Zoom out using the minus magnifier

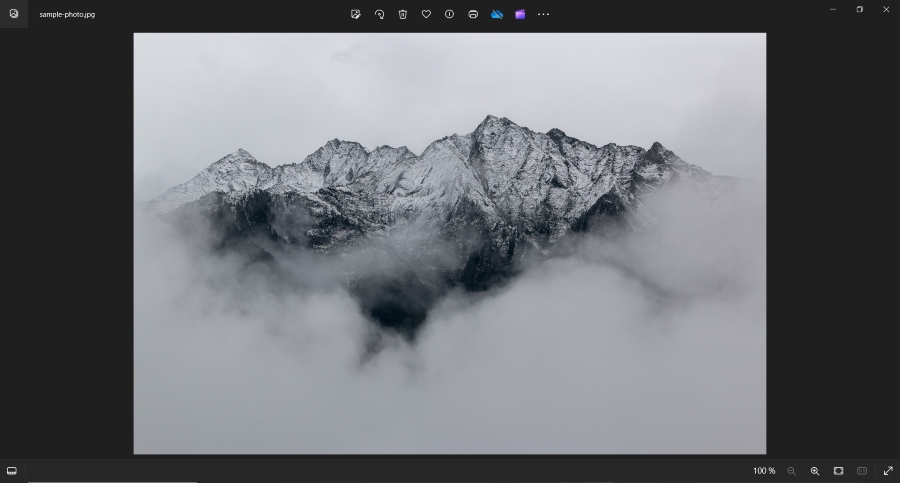coord(792,471)
